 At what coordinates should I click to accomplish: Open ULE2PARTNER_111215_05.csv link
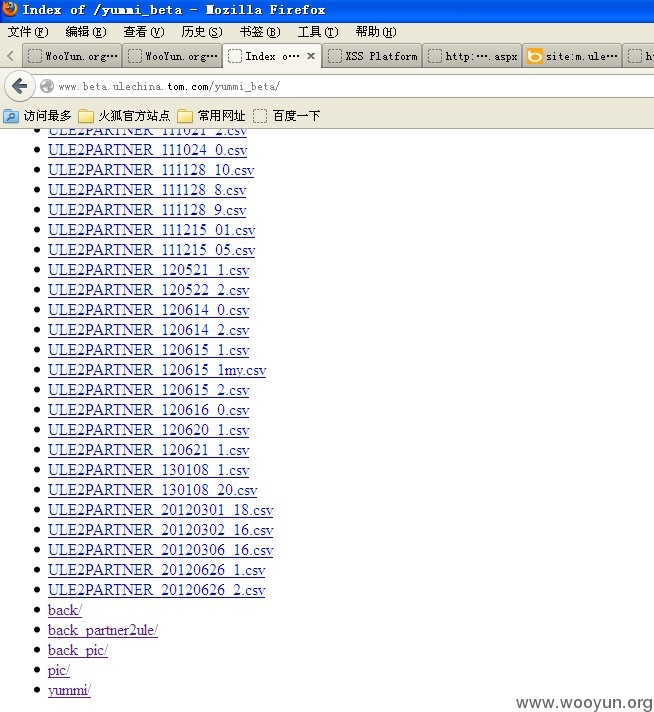point(152,250)
